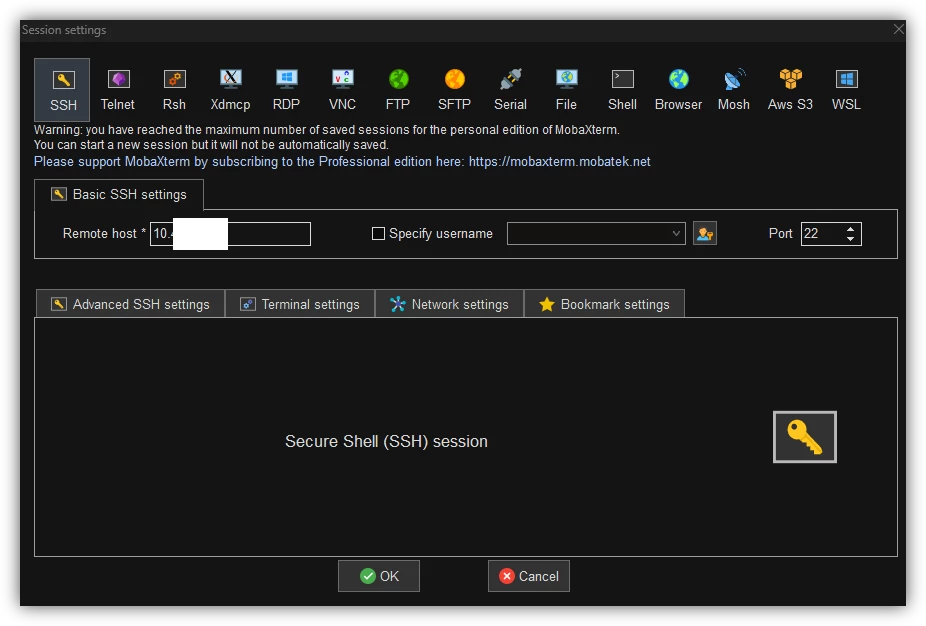Pick the File session icon
The width and height of the screenshot is (926, 626).
[566, 90]
